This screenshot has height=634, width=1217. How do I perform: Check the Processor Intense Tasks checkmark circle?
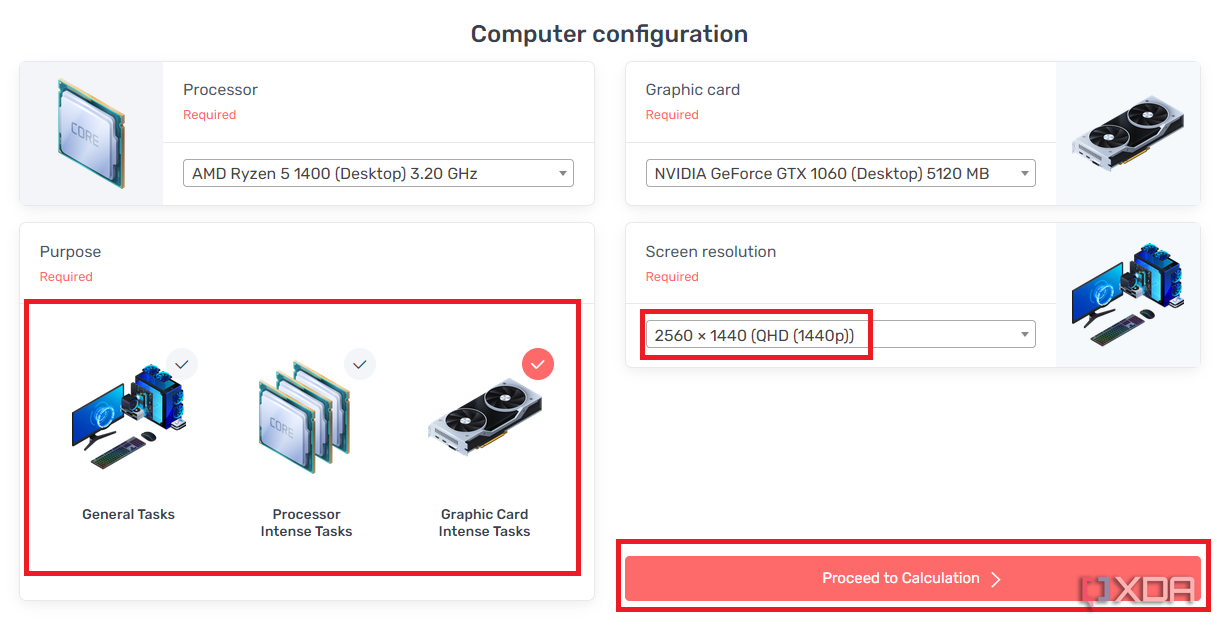(x=360, y=364)
